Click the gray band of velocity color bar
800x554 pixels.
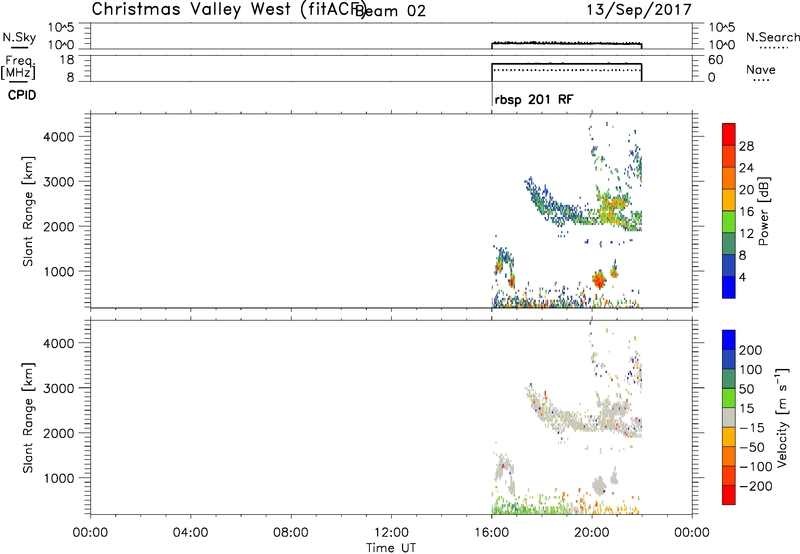coord(729,417)
